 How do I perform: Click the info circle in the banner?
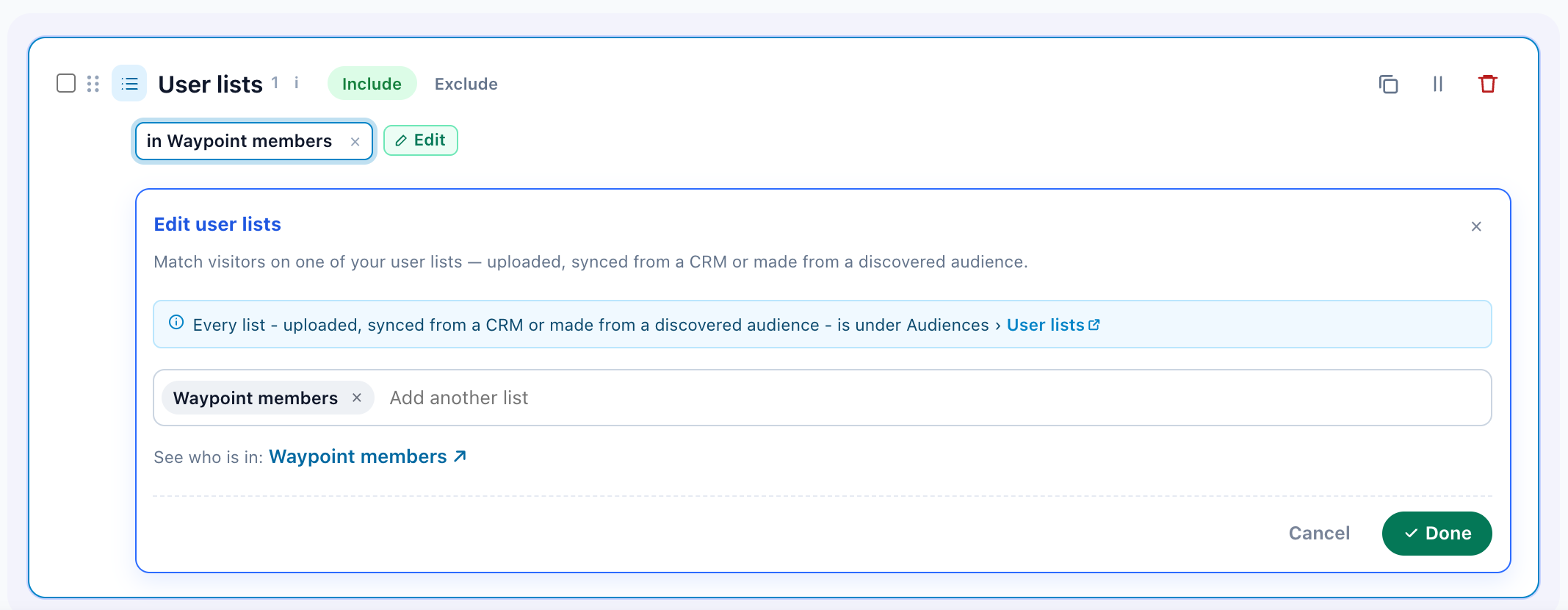coord(176,323)
